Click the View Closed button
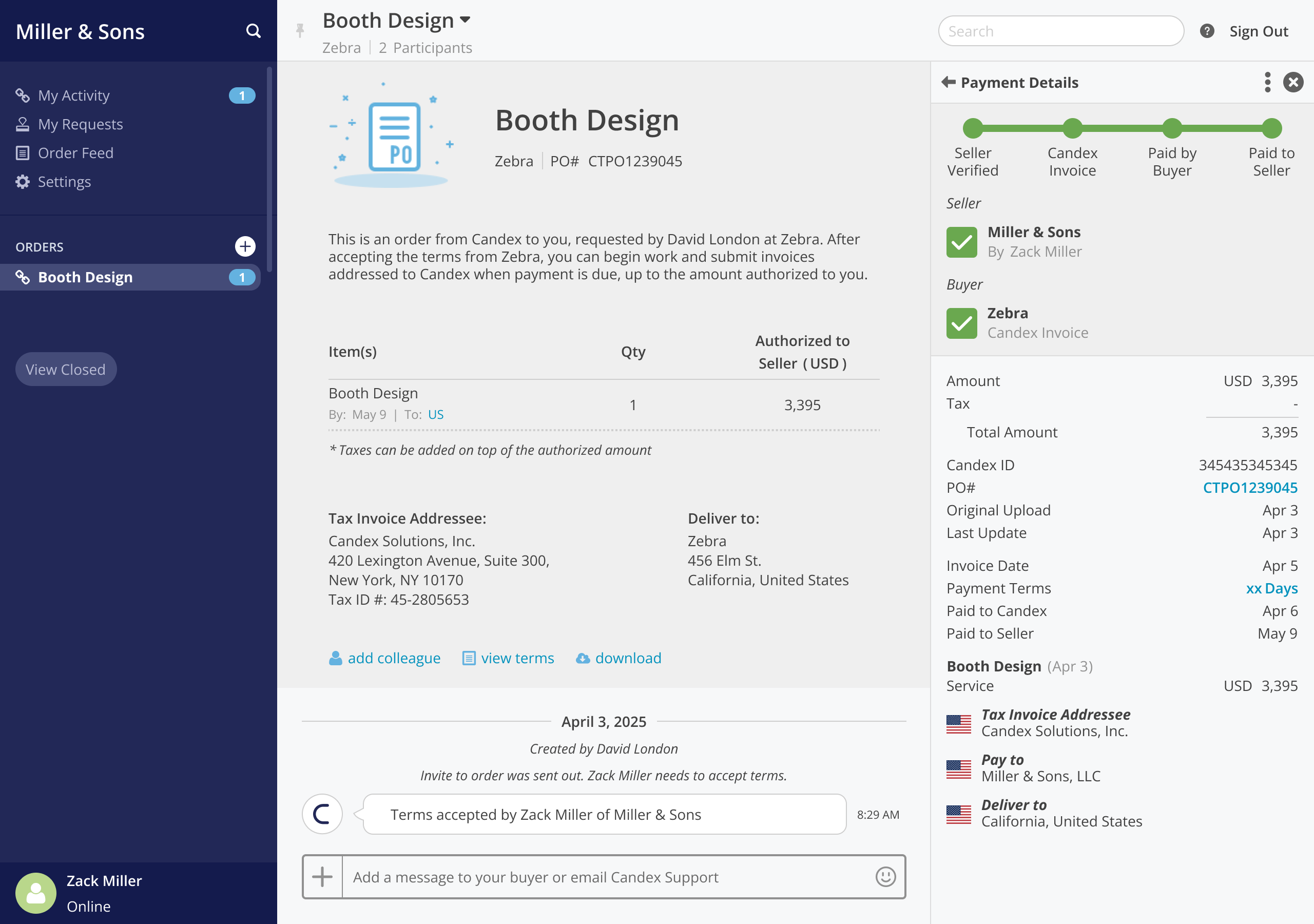The height and width of the screenshot is (924, 1314). coord(66,369)
